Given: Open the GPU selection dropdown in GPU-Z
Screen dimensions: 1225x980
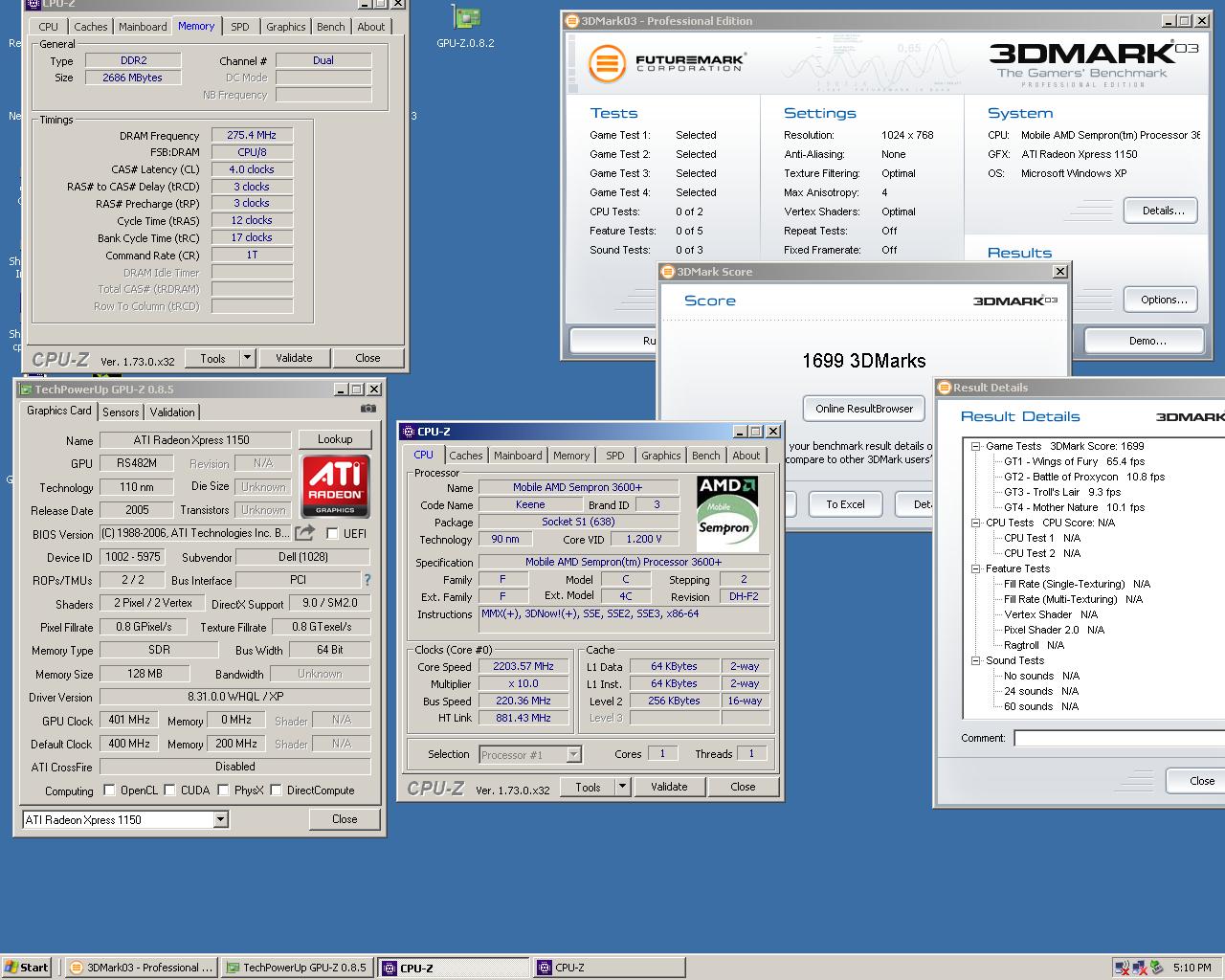Looking at the screenshot, I should coord(221,819).
